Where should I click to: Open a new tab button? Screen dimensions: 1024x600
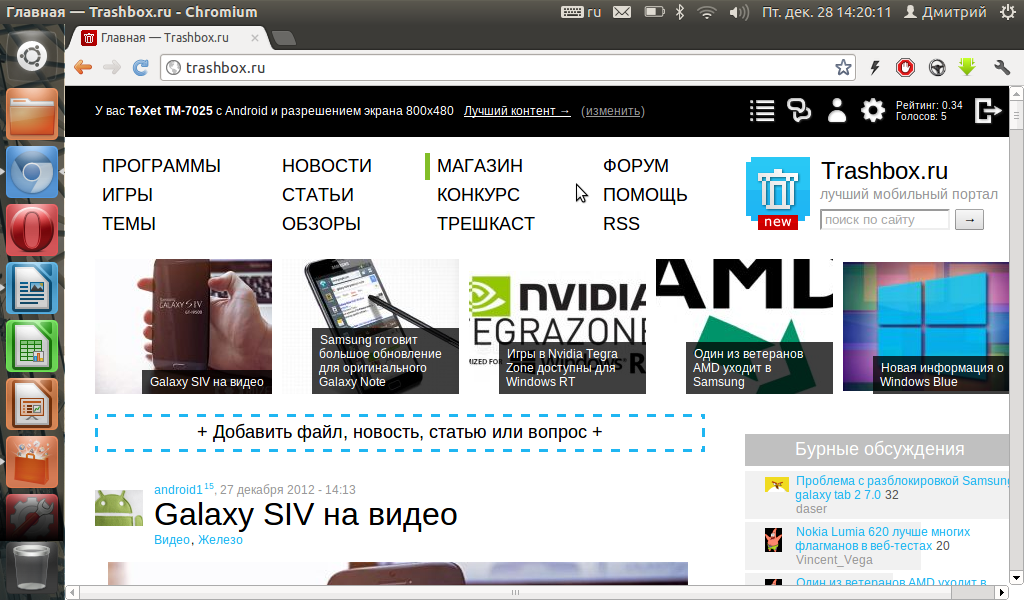point(283,39)
